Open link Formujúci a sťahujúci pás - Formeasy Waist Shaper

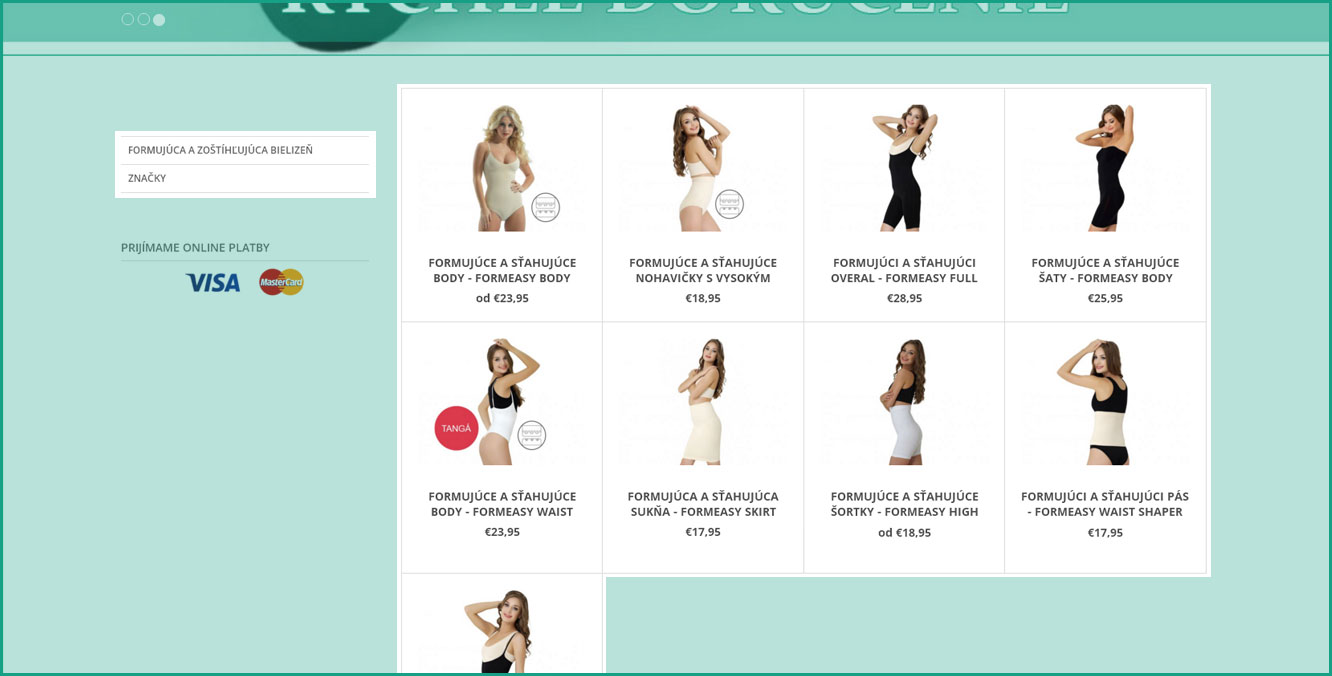1105,504
